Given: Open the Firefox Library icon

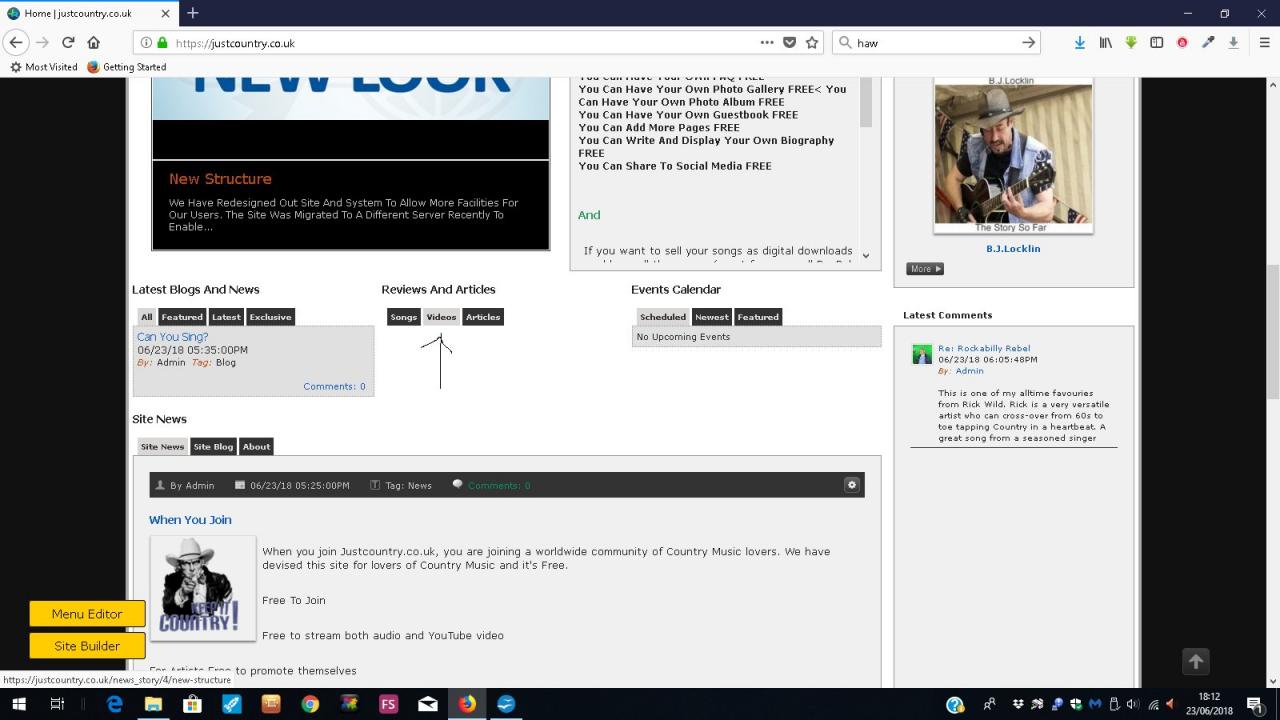Looking at the screenshot, I should [1106, 43].
